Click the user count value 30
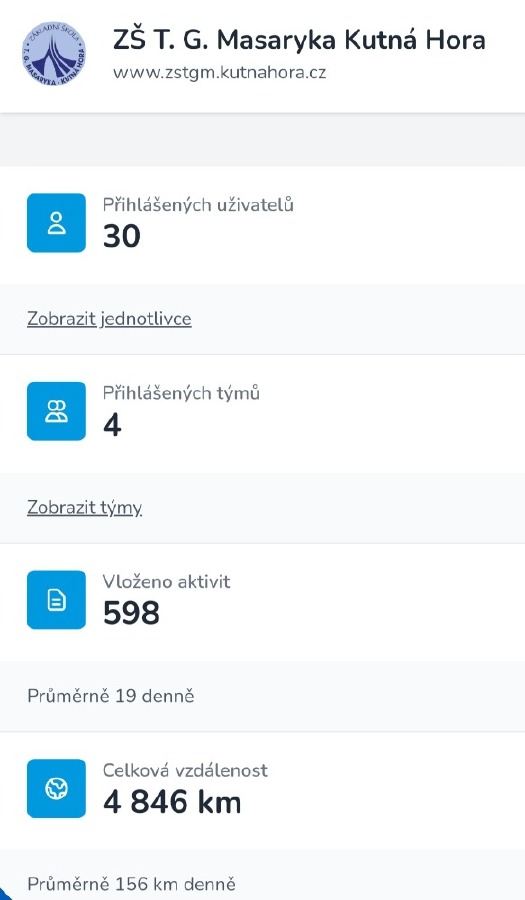This screenshot has width=525, height=900. pos(122,236)
